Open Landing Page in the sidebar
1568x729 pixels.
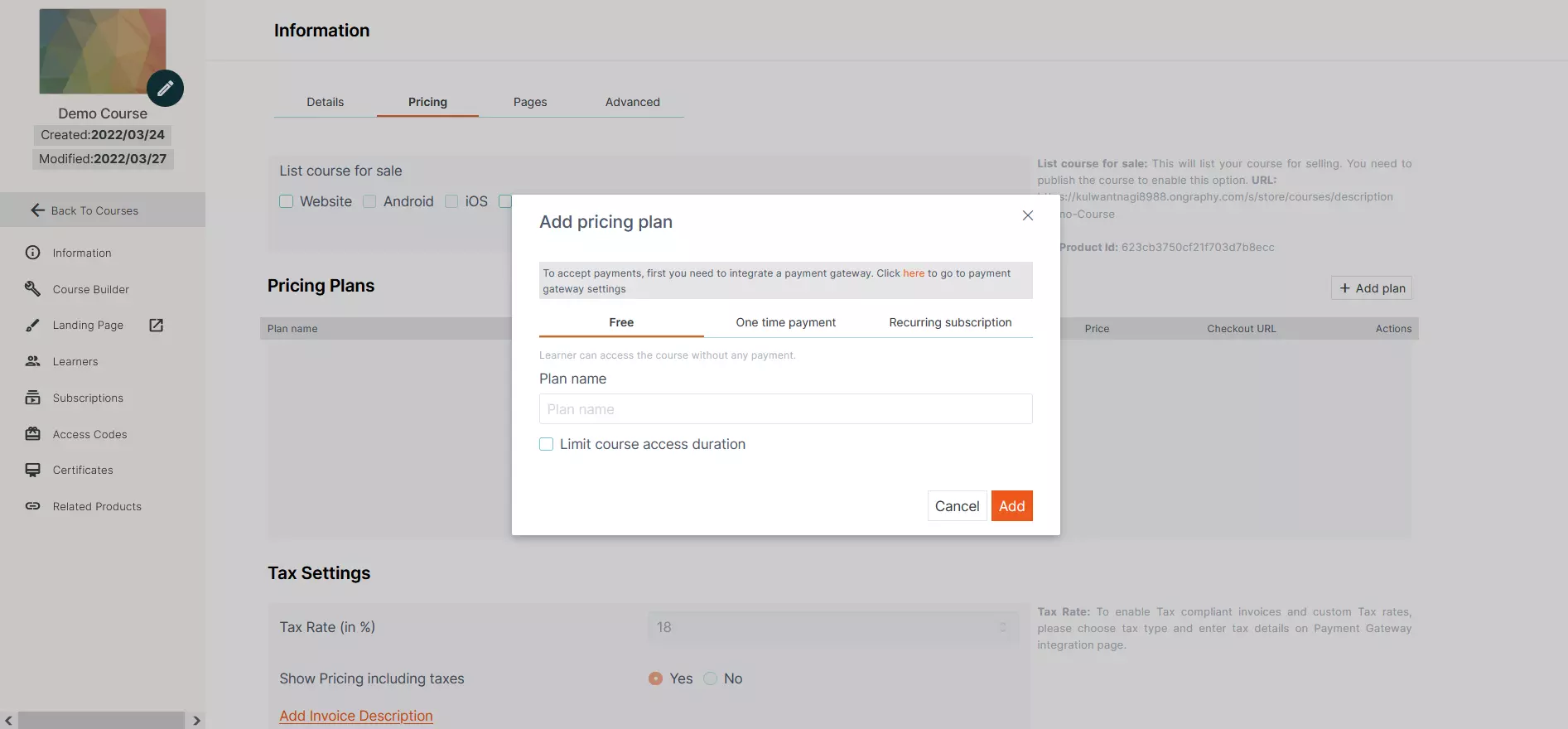[88, 325]
